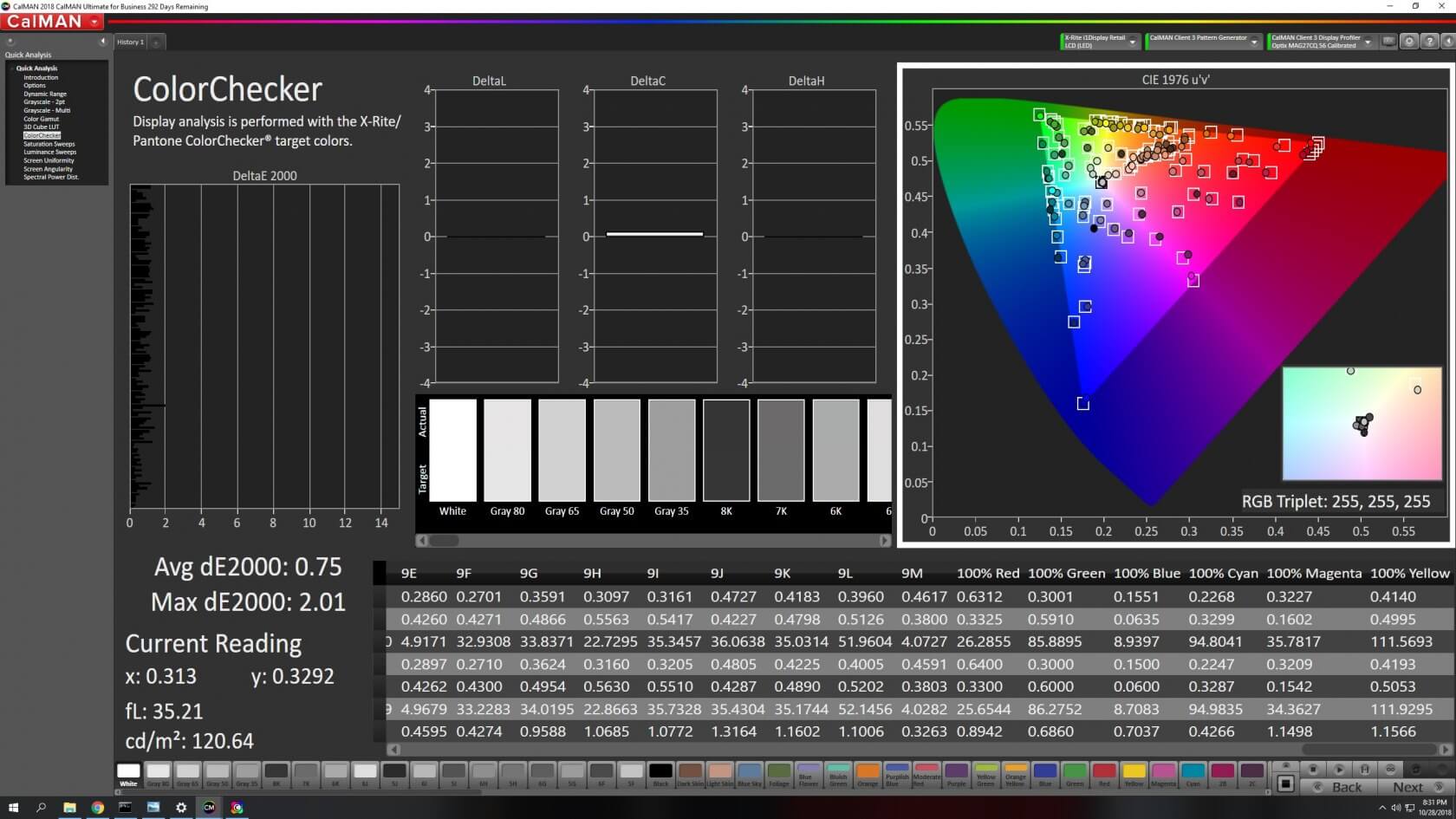Open Chrome from the Windows taskbar
The width and height of the screenshot is (1456, 819).
pos(97,807)
